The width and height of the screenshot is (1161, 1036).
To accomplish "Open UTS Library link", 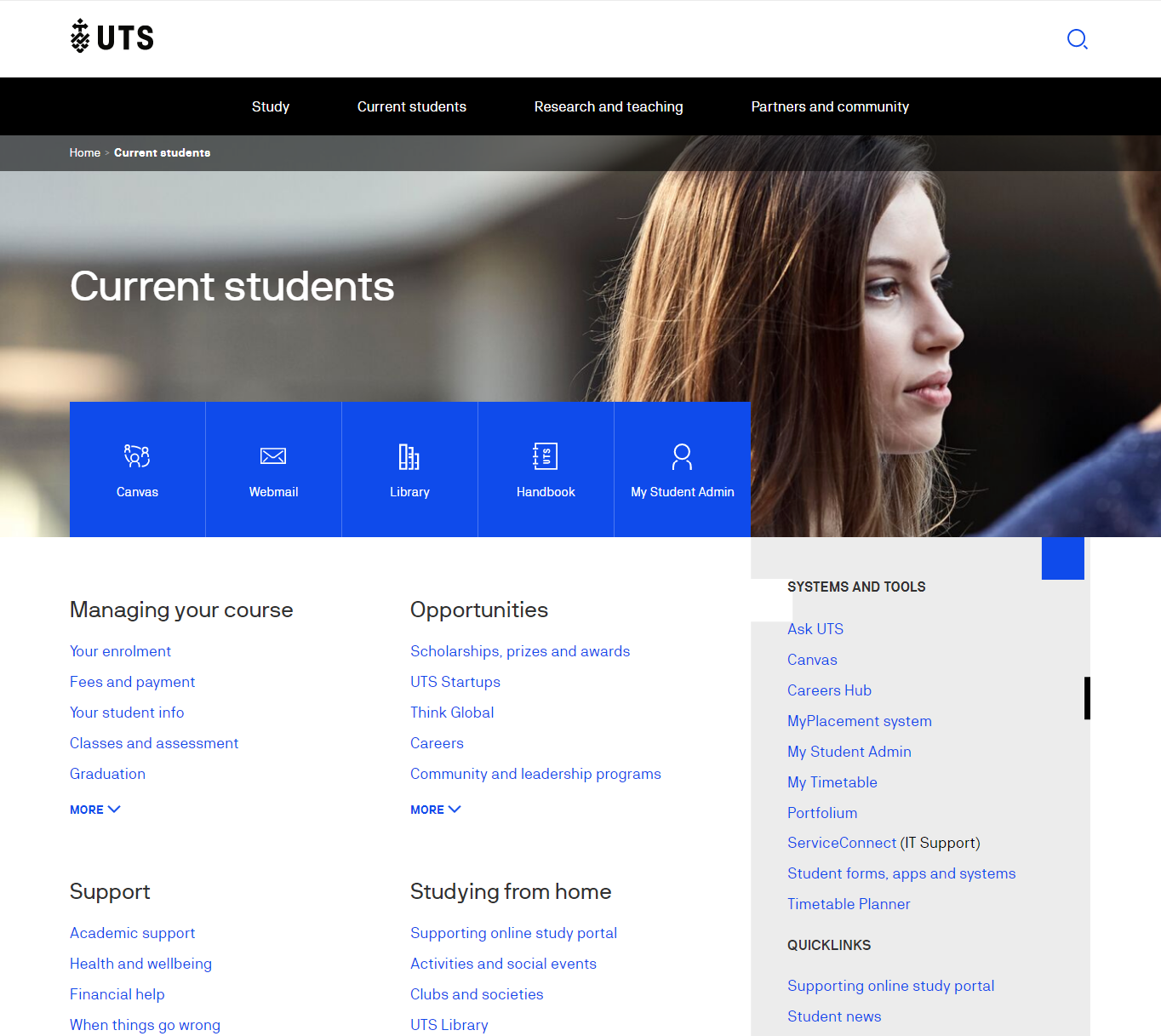I will click(x=449, y=1025).
